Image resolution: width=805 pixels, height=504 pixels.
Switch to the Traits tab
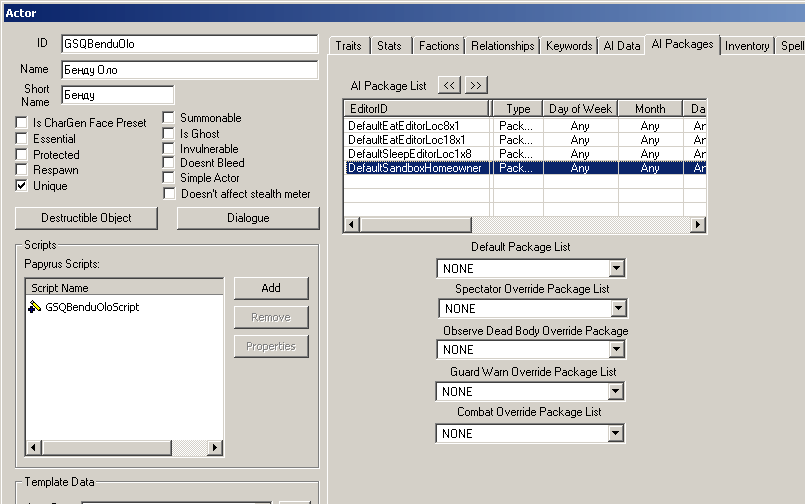pos(349,46)
